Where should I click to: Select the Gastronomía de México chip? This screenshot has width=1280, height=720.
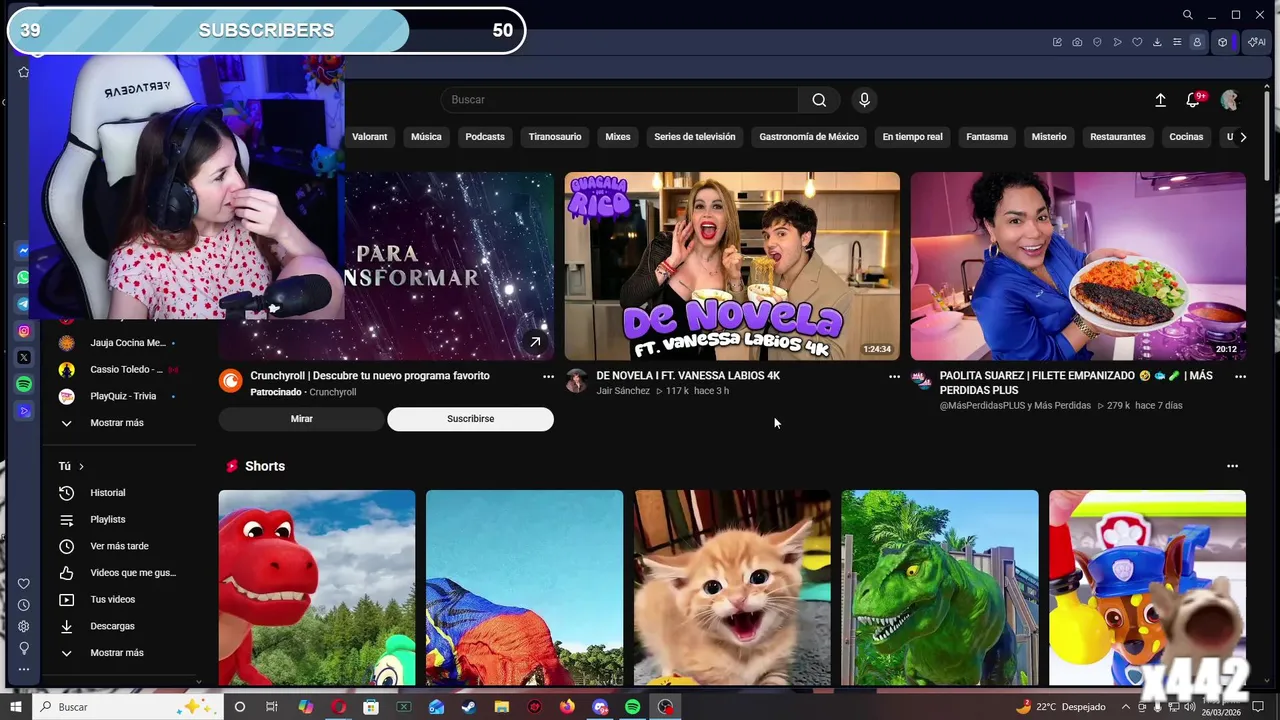click(x=809, y=137)
